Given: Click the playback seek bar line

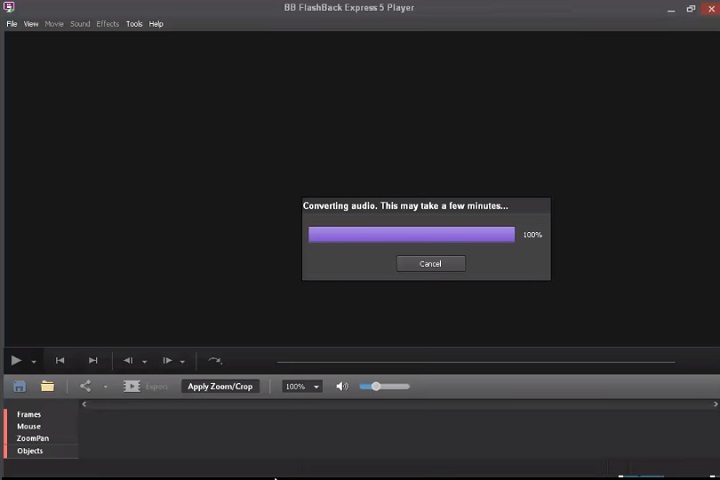Looking at the screenshot, I should click(x=476, y=362).
